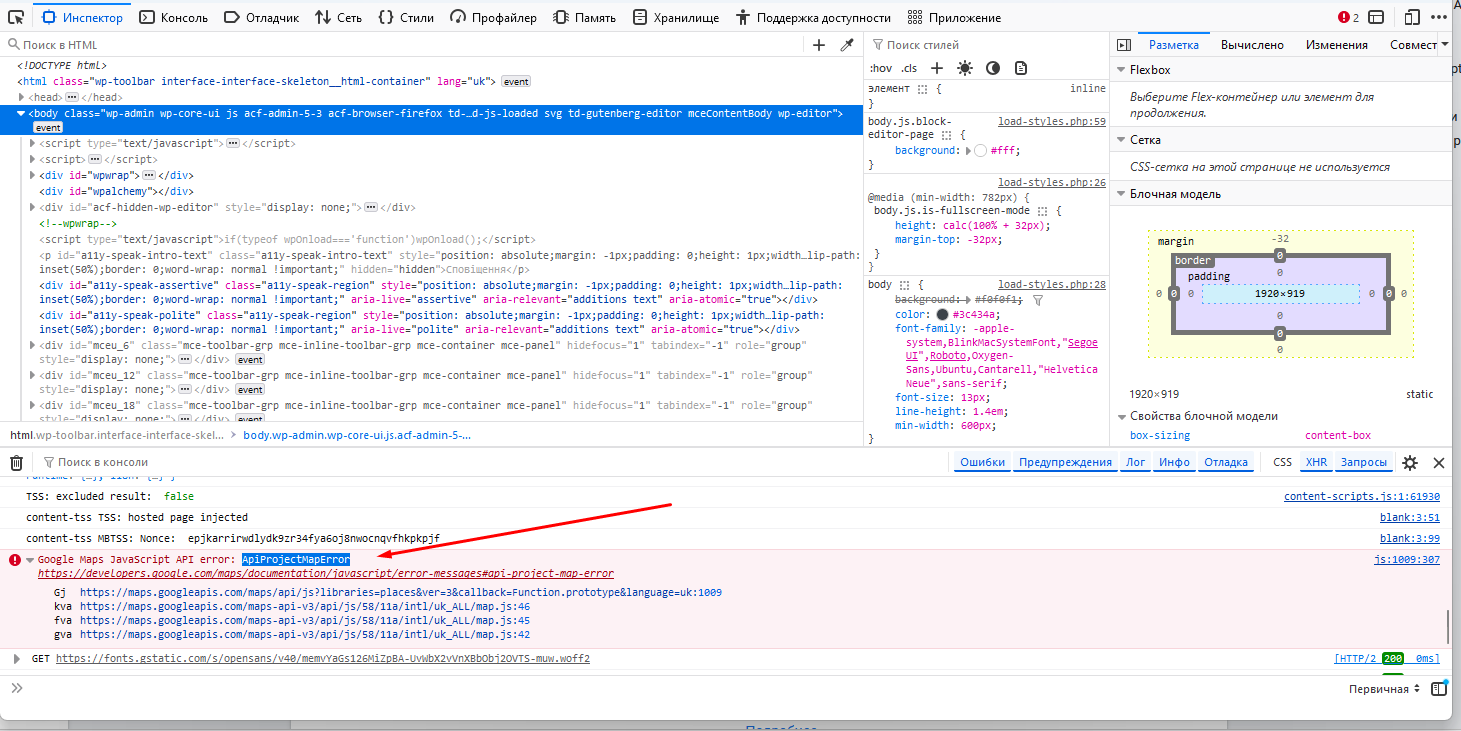Open the Приложение tab
1461x731 pixels.
(954, 17)
